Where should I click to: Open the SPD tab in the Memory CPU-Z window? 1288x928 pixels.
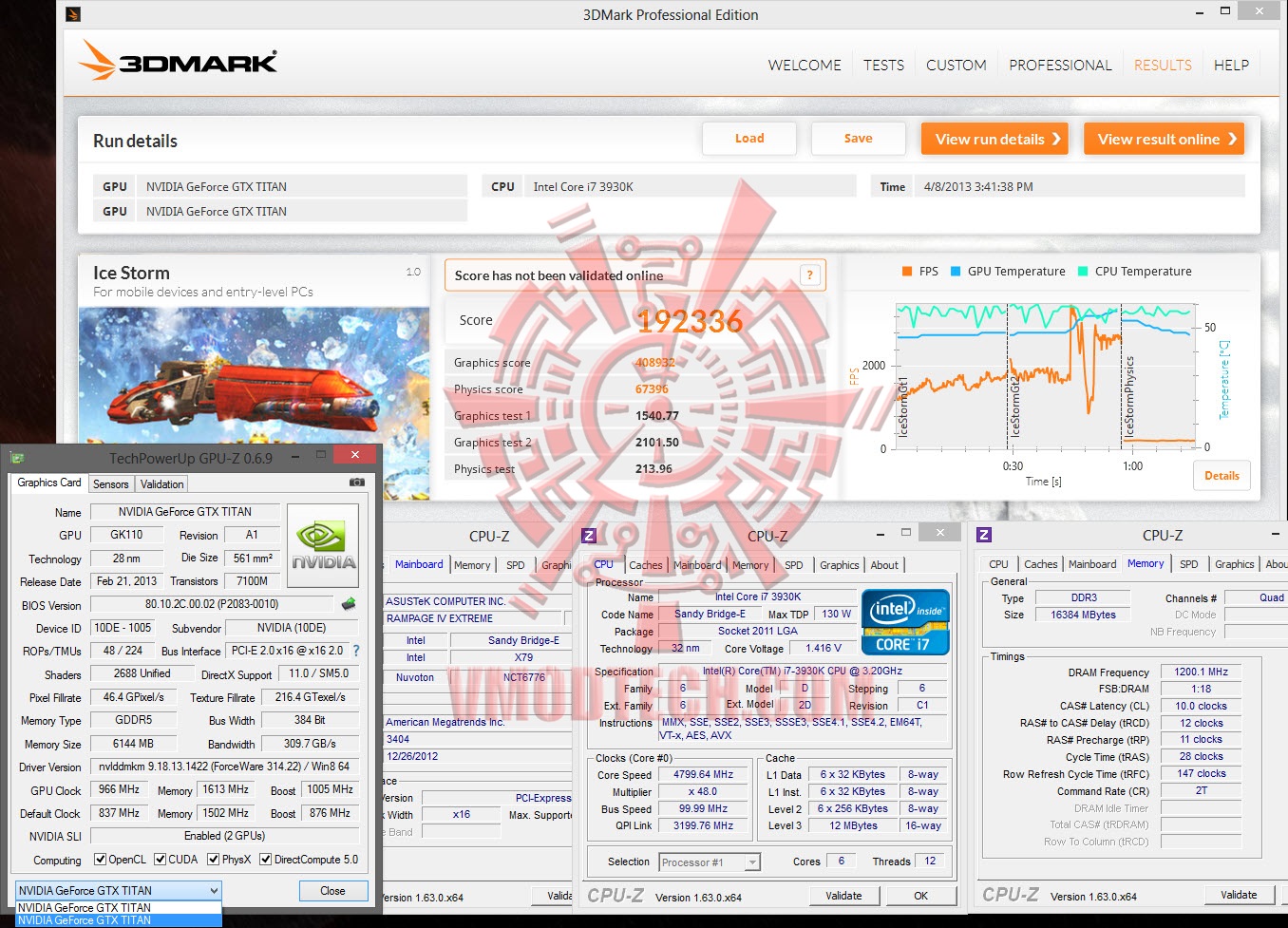pos(1188,564)
